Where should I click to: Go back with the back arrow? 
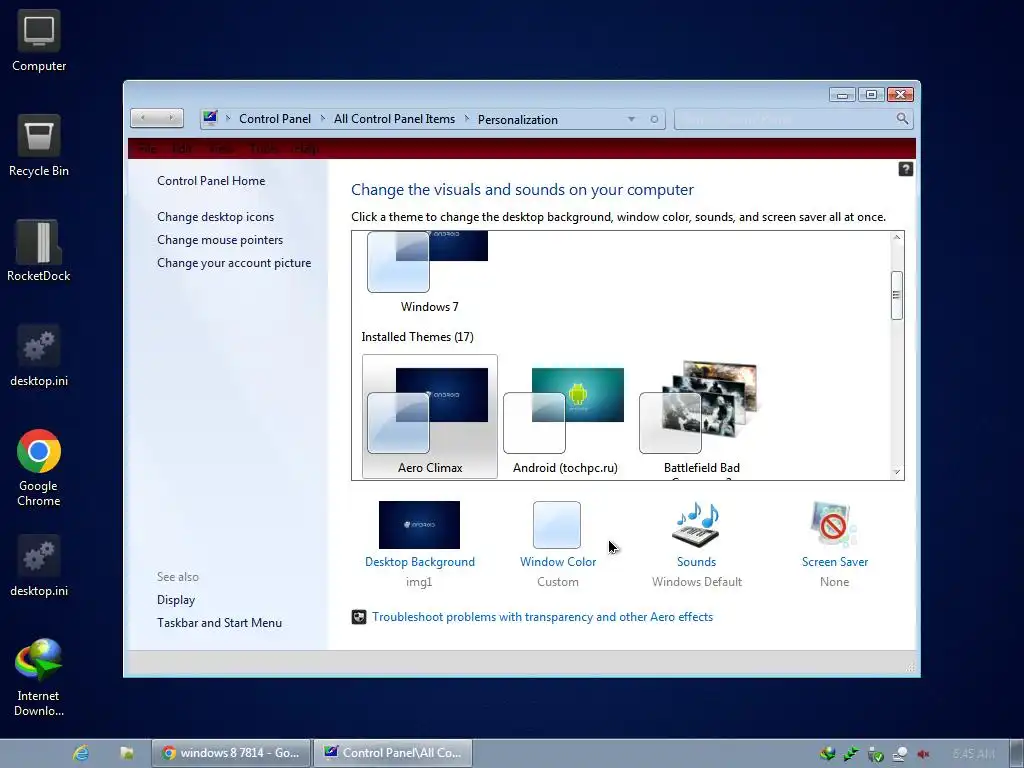pyautogui.click(x=143, y=118)
